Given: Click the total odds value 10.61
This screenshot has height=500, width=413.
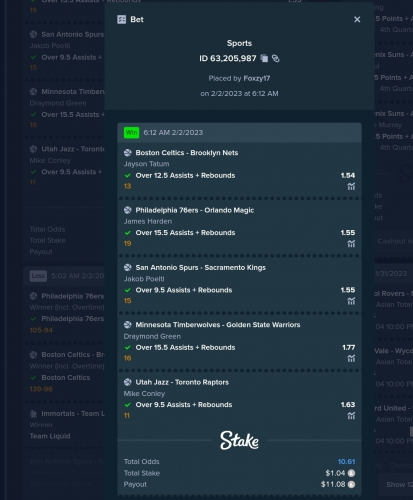Looking at the screenshot, I should tap(346, 462).
